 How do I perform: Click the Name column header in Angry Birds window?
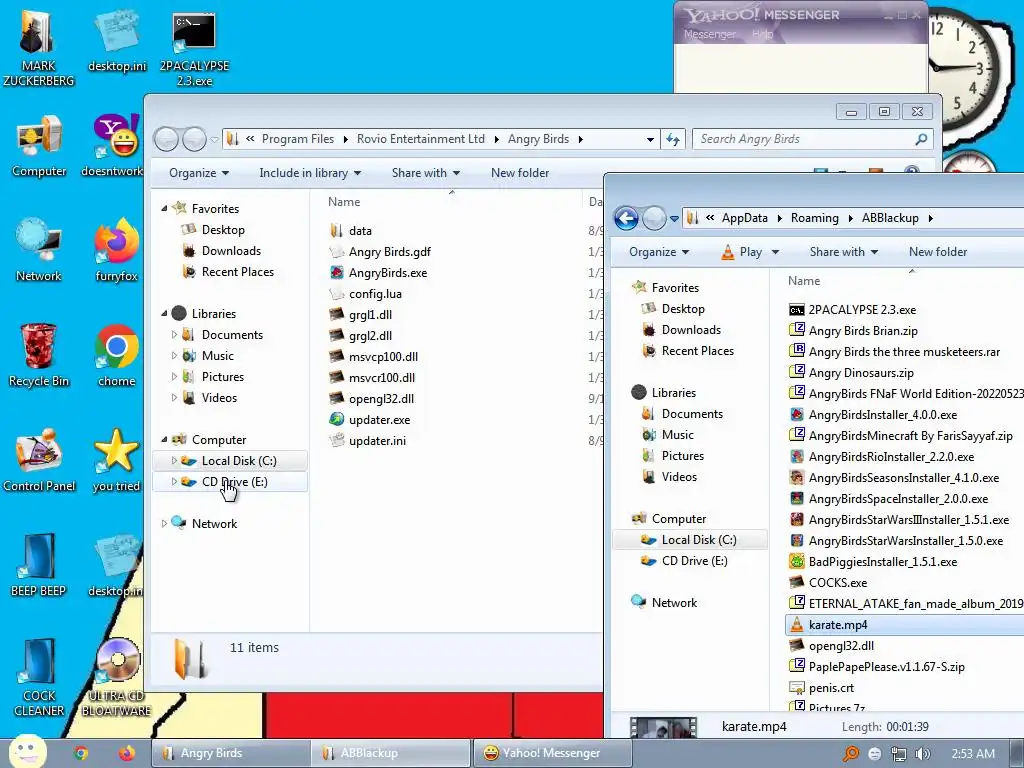(344, 202)
